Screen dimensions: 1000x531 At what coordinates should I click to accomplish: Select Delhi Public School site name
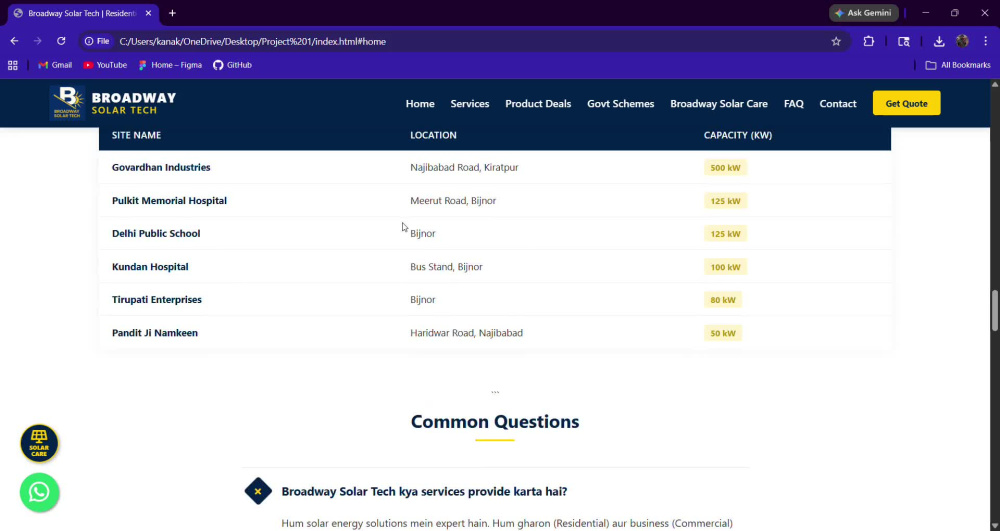[156, 233]
